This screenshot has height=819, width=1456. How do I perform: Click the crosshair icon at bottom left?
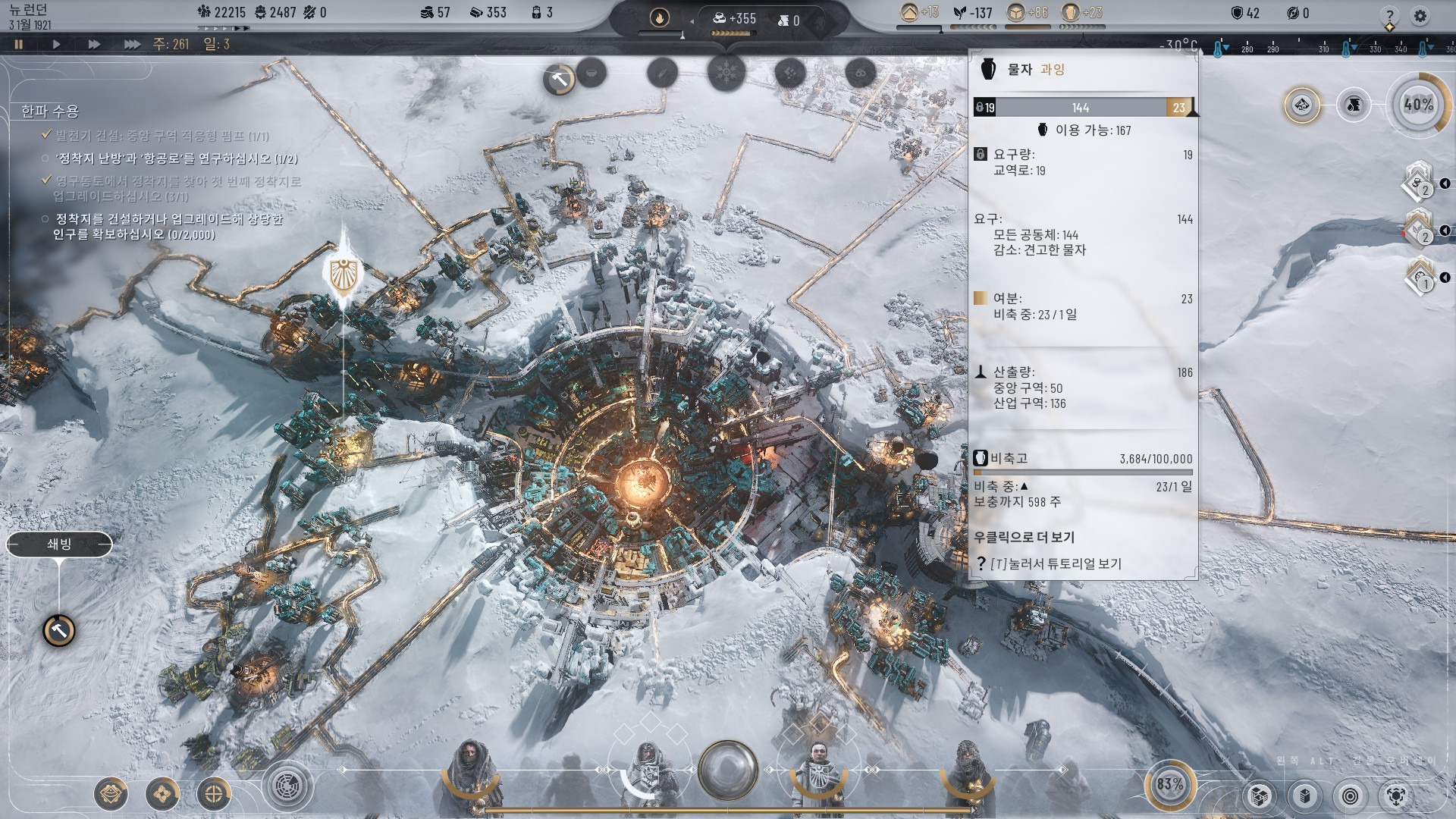point(214,794)
